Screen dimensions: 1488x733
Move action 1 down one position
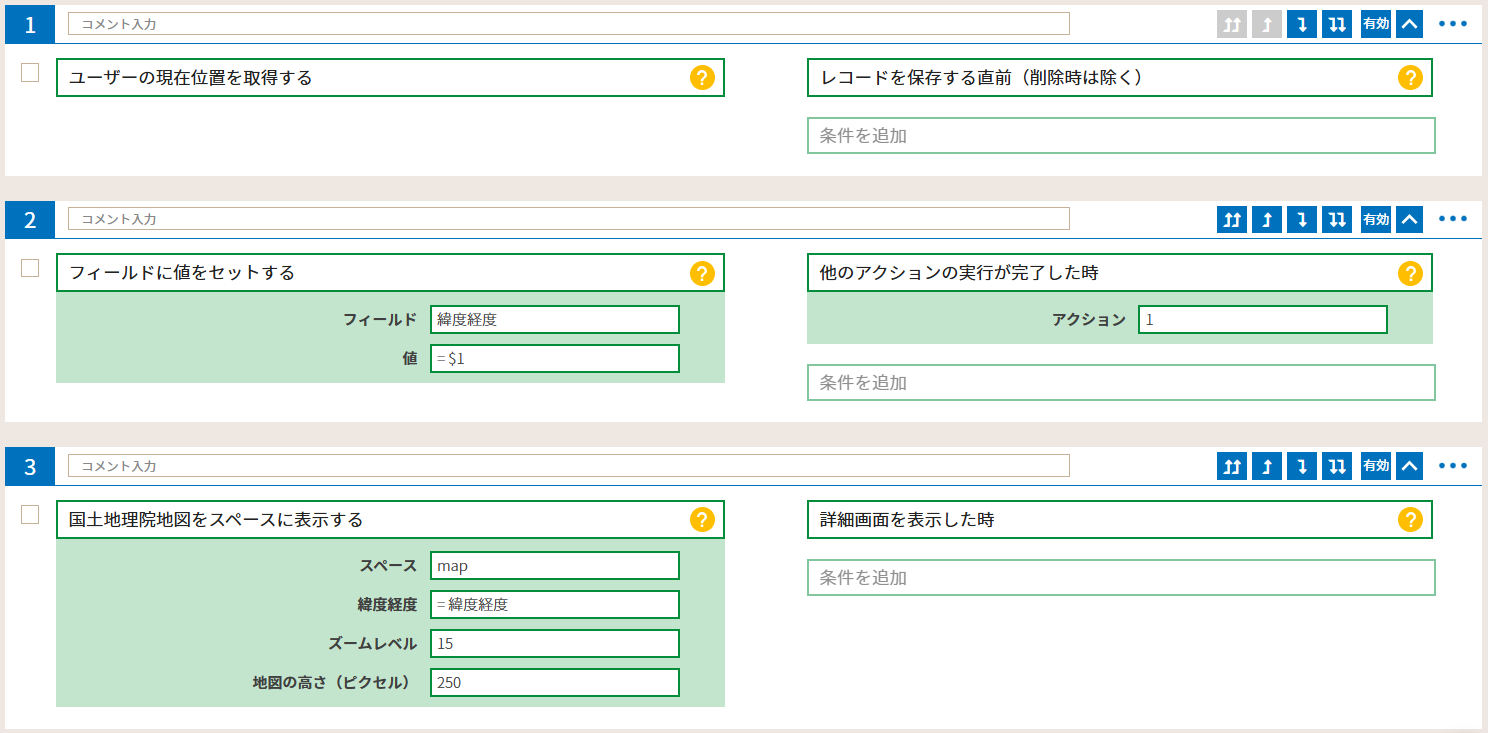click(1300, 25)
